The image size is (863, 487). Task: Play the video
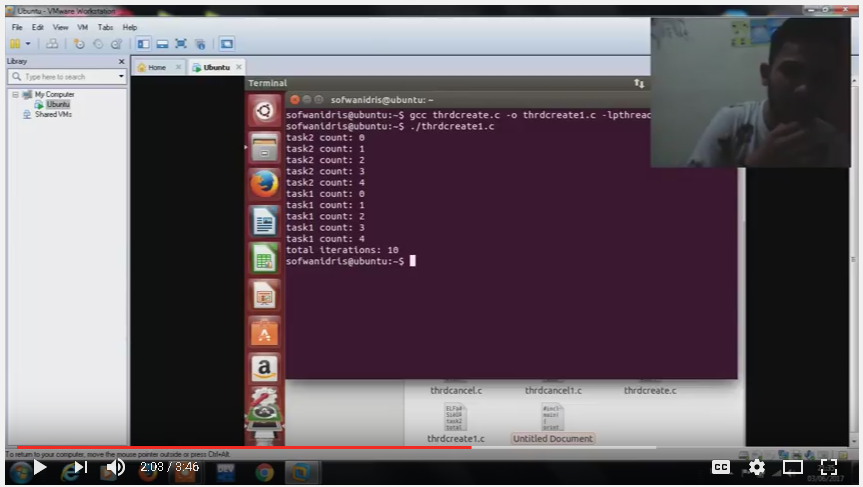[x=40, y=467]
